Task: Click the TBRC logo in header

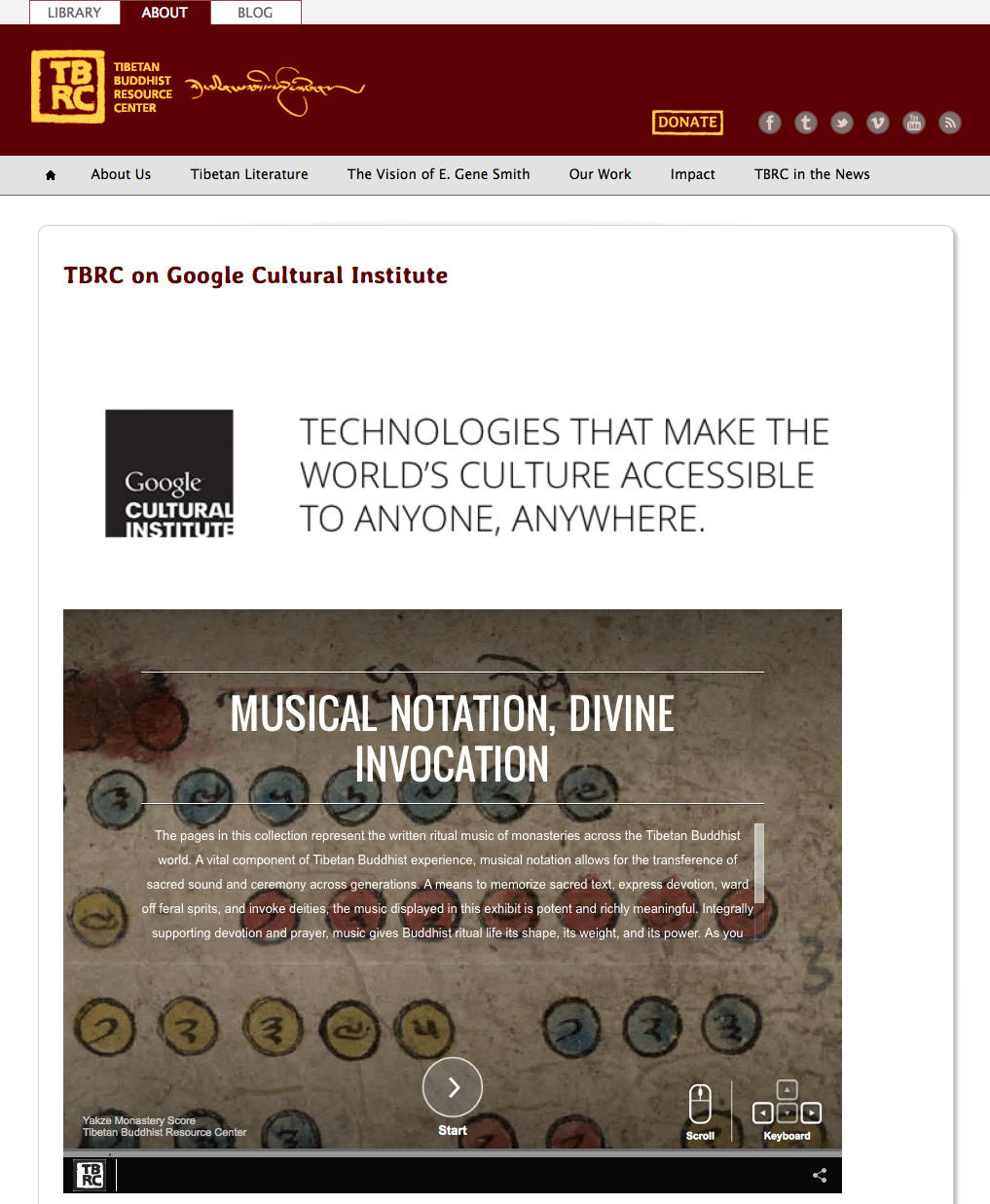Action: click(x=68, y=88)
